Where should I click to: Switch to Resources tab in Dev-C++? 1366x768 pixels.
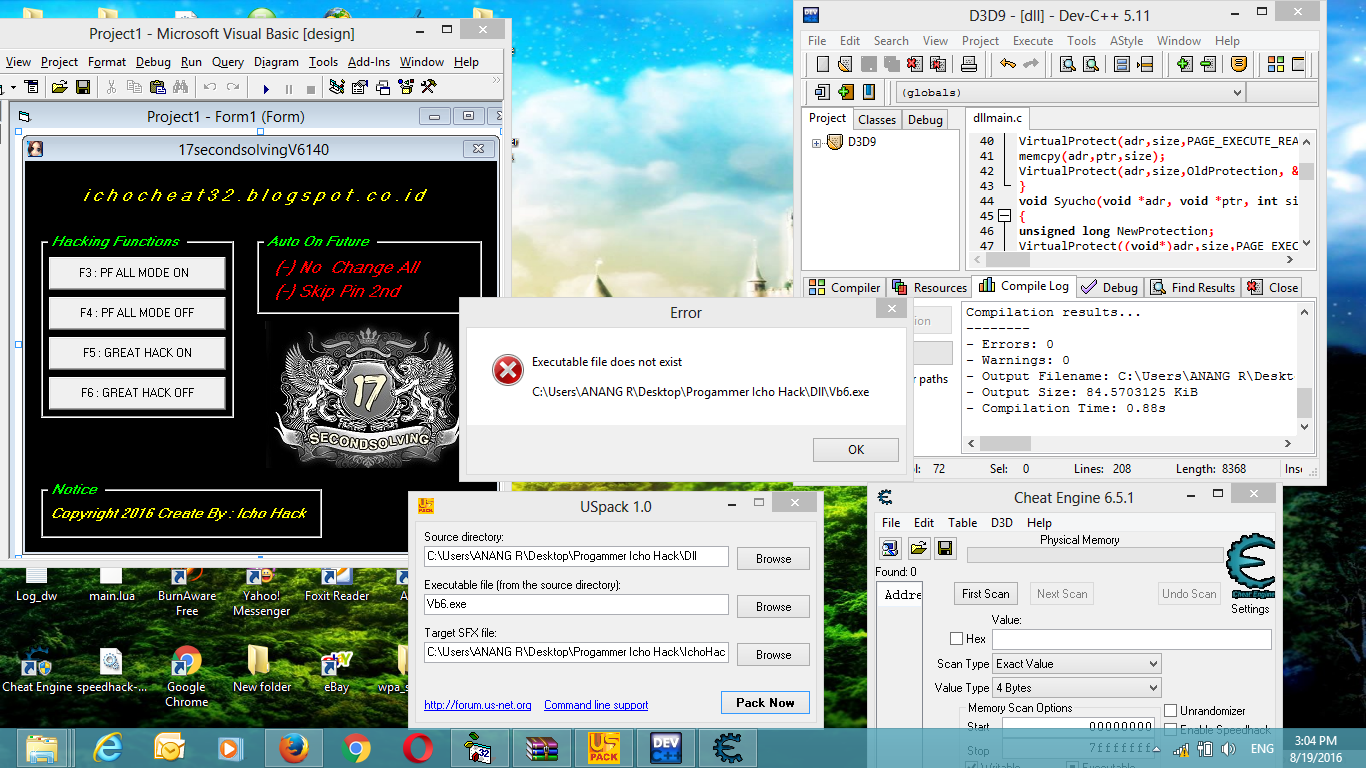coord(929,287)
